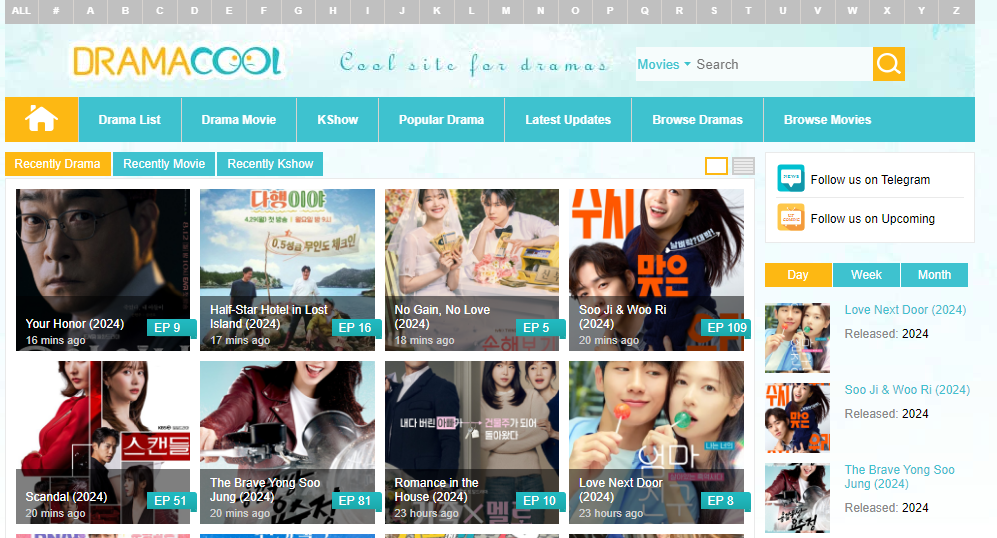Screen dimensions: 997x538
Task: Select the Recently Movie tab
Action: click(164, 164)
